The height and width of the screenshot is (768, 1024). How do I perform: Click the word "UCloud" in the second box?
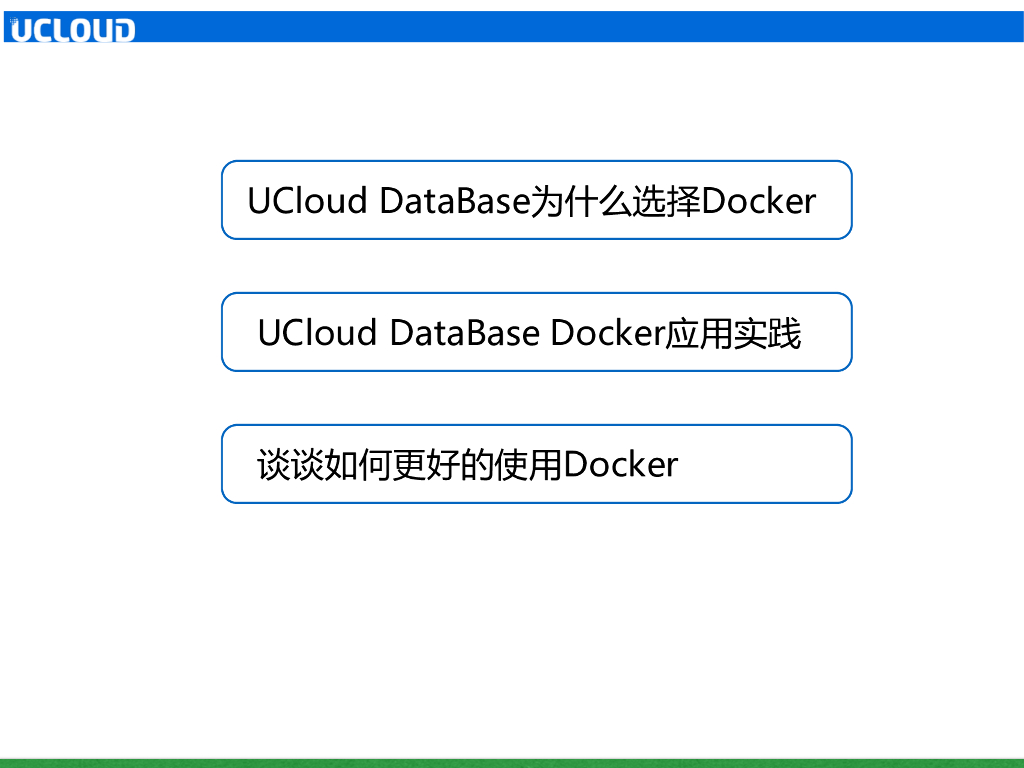[317, 333]
